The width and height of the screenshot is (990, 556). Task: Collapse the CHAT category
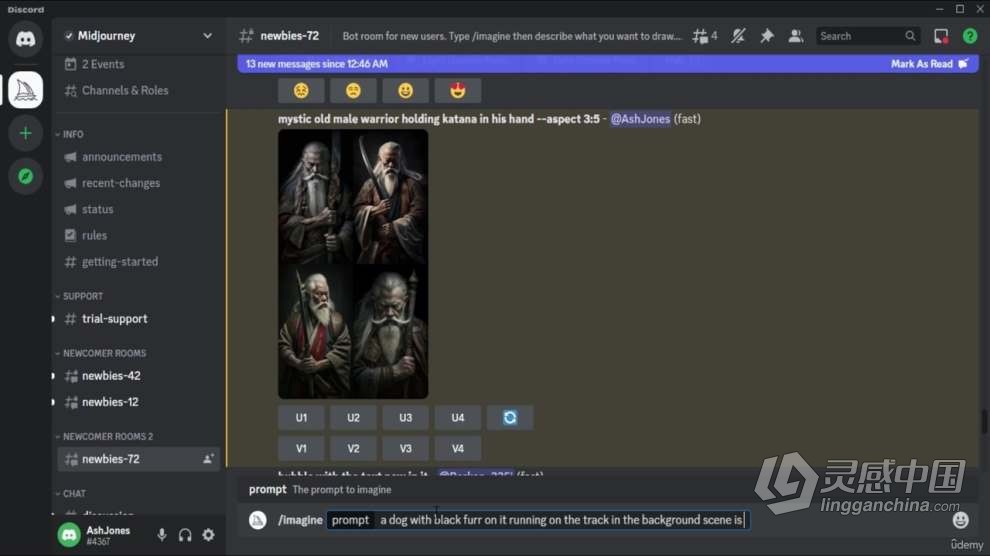[x=71, y=494]
